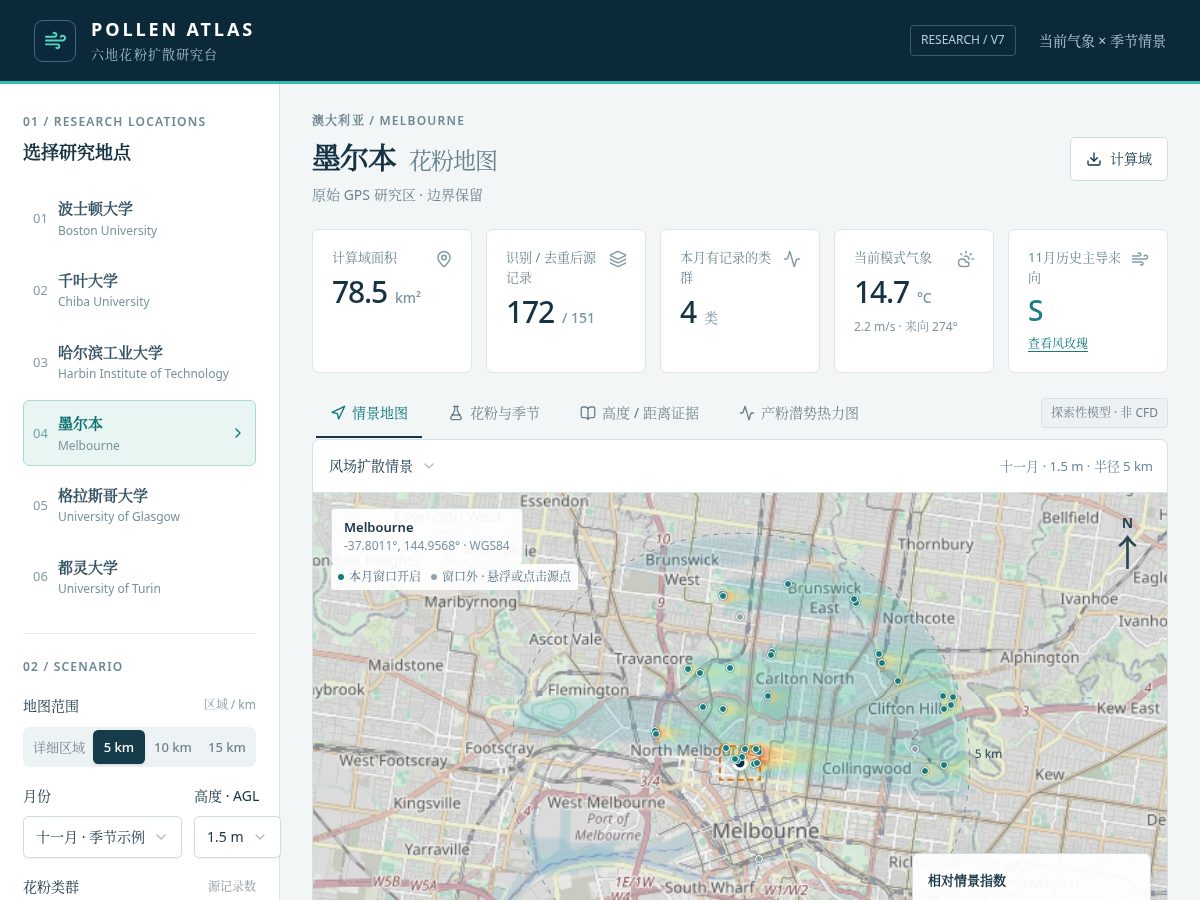
Task: Open the 月份 dropdown showing 十一月·季节示例
Action: click(102, 837)
